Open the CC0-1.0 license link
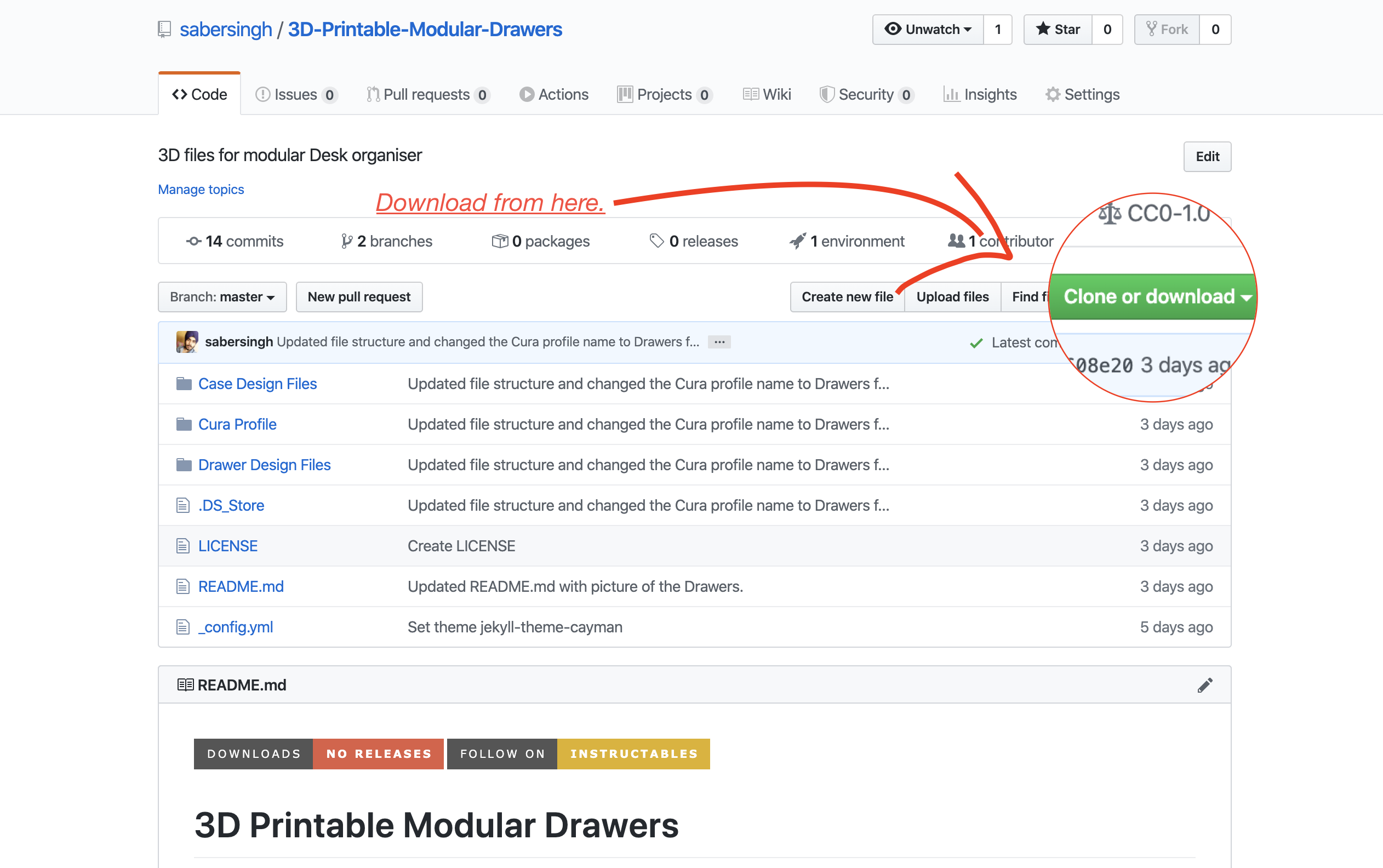This screenshot has height=868, width=1383. pos(1154,214)
